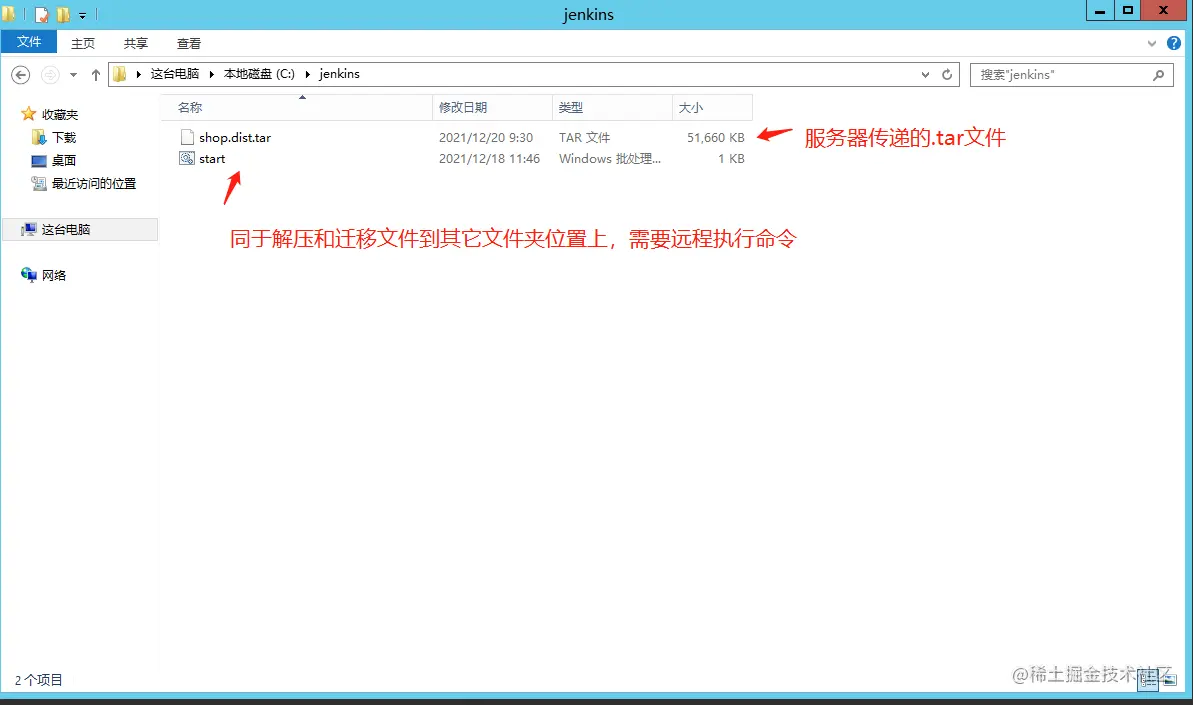
Task: Click the 2021/12/18 11:46 date cell
Action: (x=489, y=158)
